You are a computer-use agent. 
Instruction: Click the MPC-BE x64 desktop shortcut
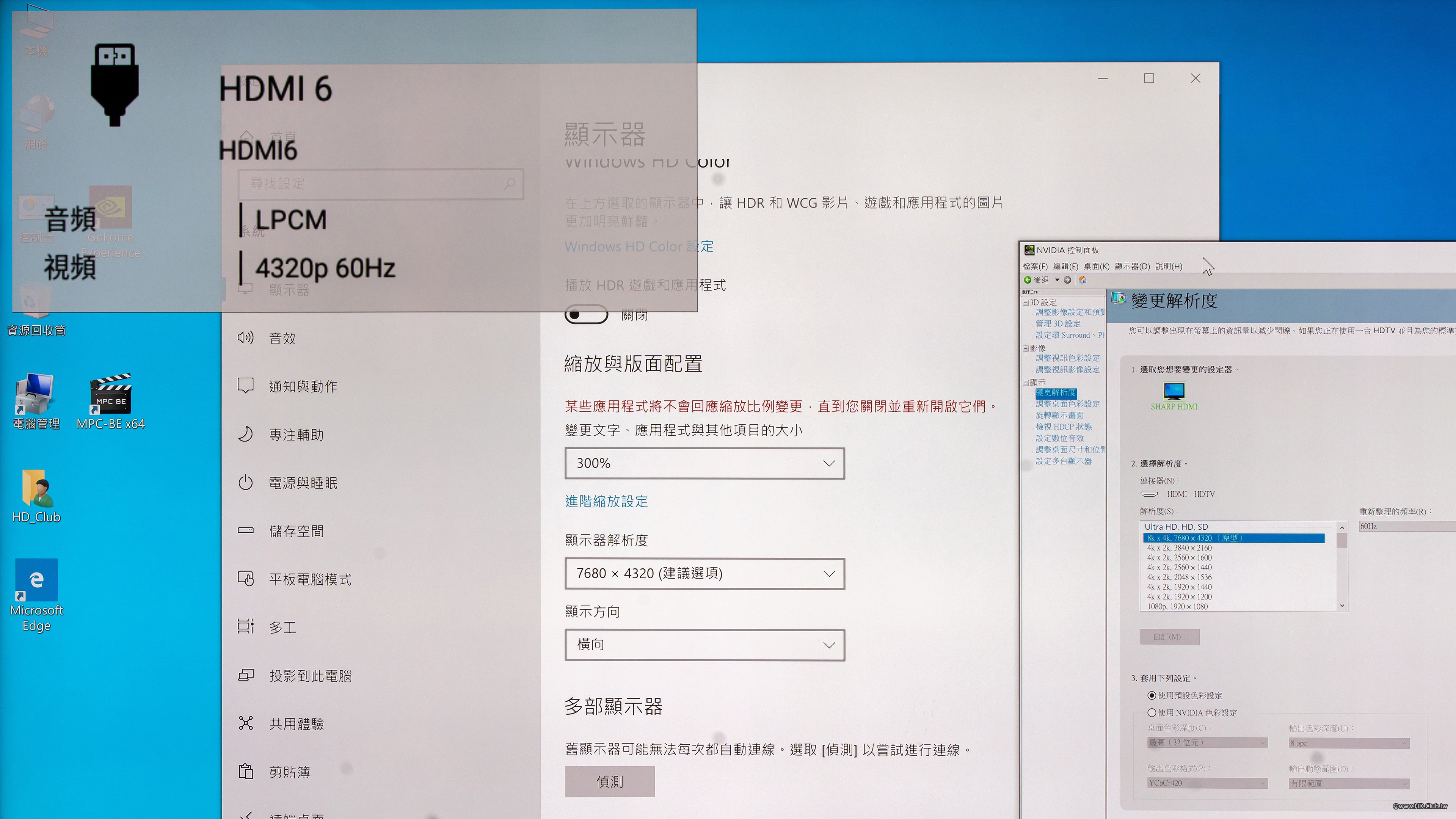point(111,401)
